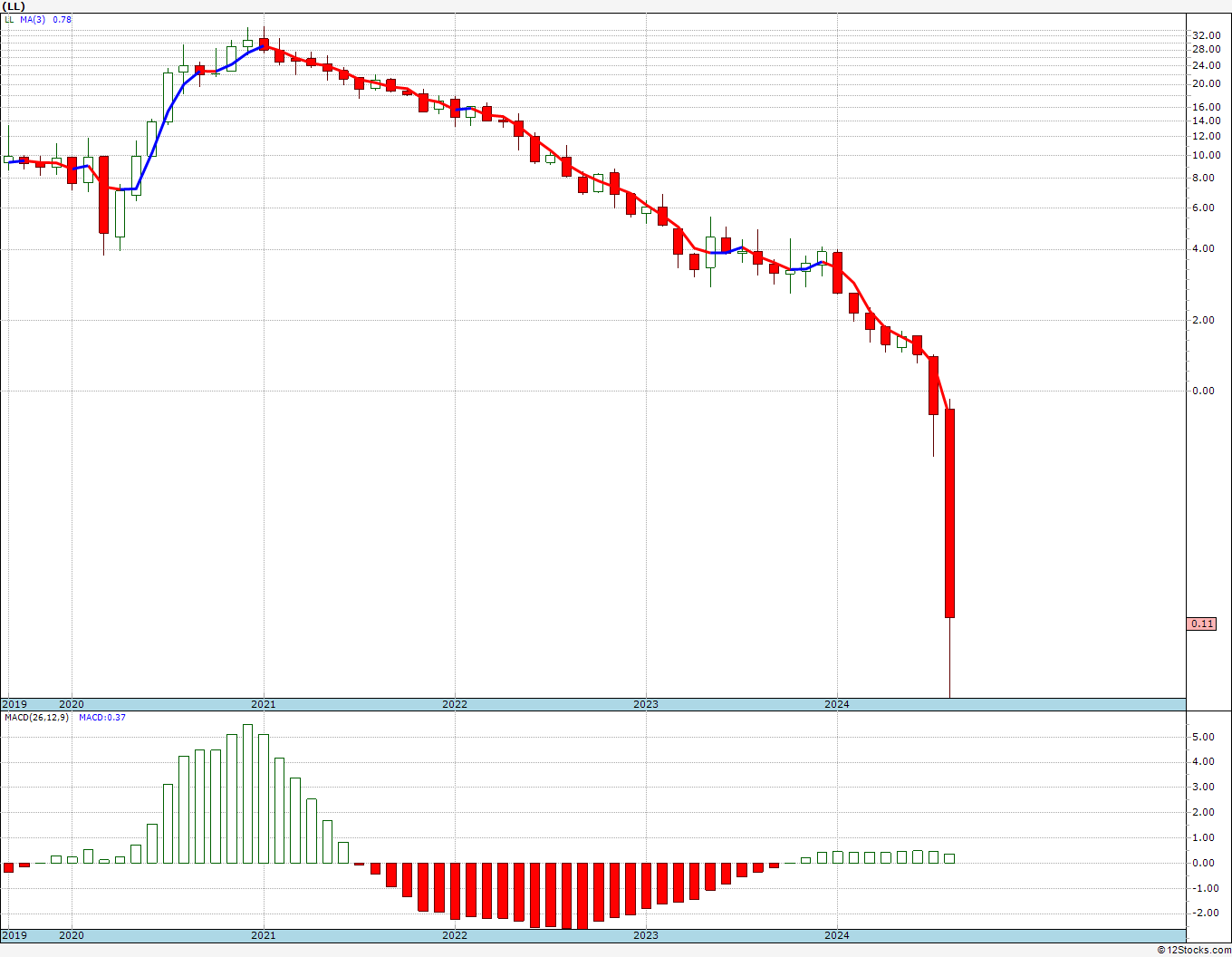Image resolution: width=1232 pixels, height=957 pixels.
Task: Pick the 20.00 price axis label
Action: click(1205, 84)
